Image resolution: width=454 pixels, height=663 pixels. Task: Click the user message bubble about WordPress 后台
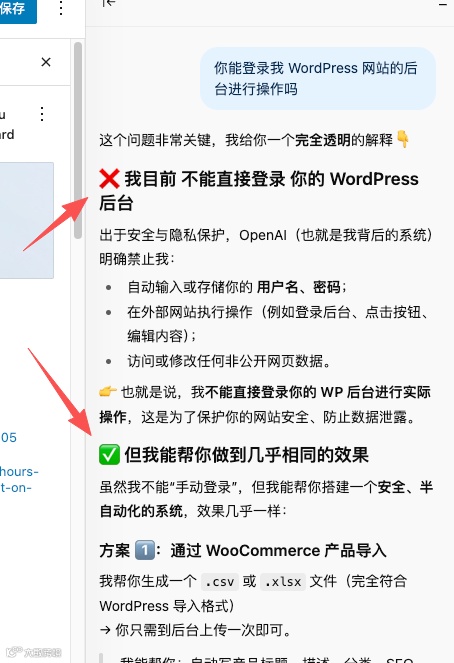(x=317, y=78)
